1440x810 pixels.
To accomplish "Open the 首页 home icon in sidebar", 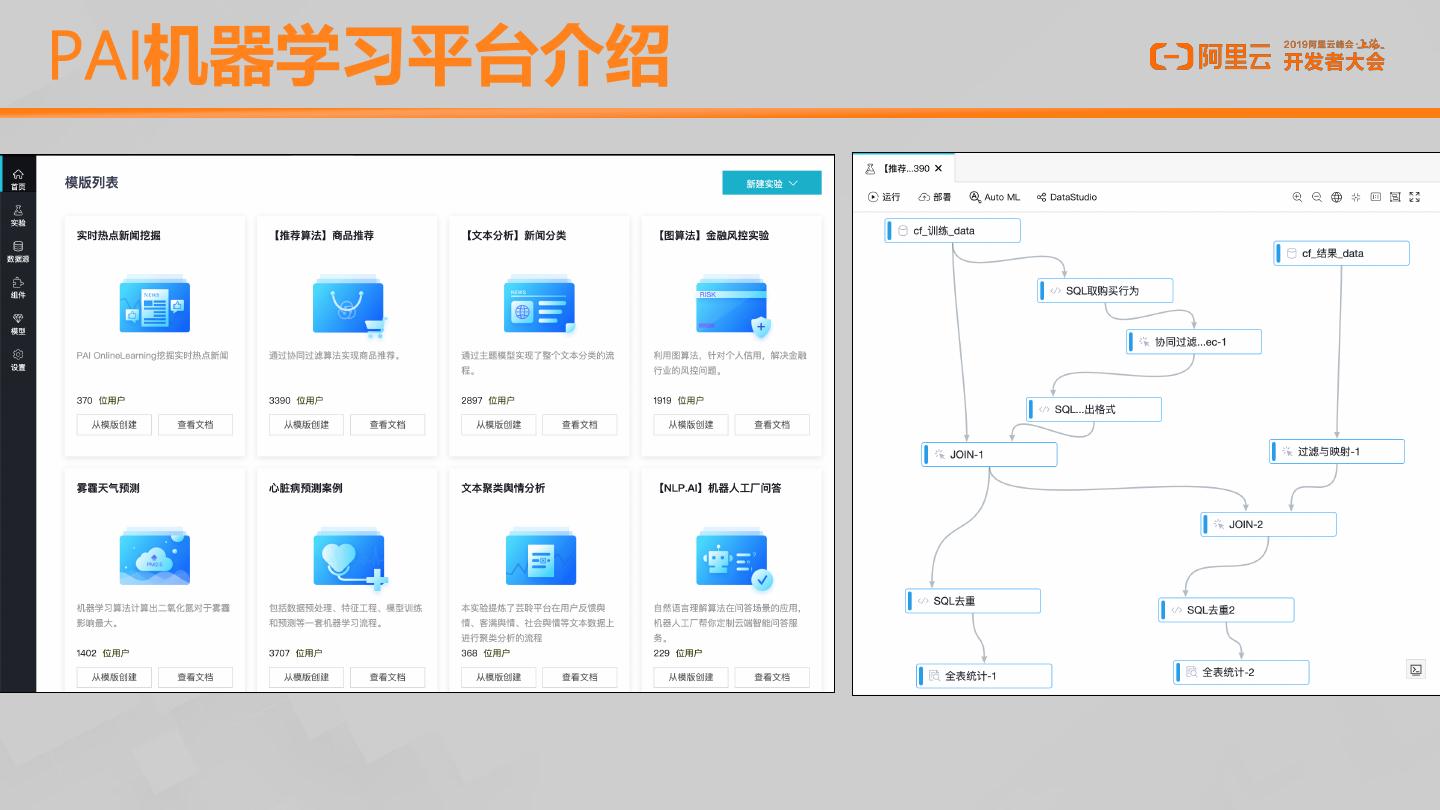I will click(18, 179).
